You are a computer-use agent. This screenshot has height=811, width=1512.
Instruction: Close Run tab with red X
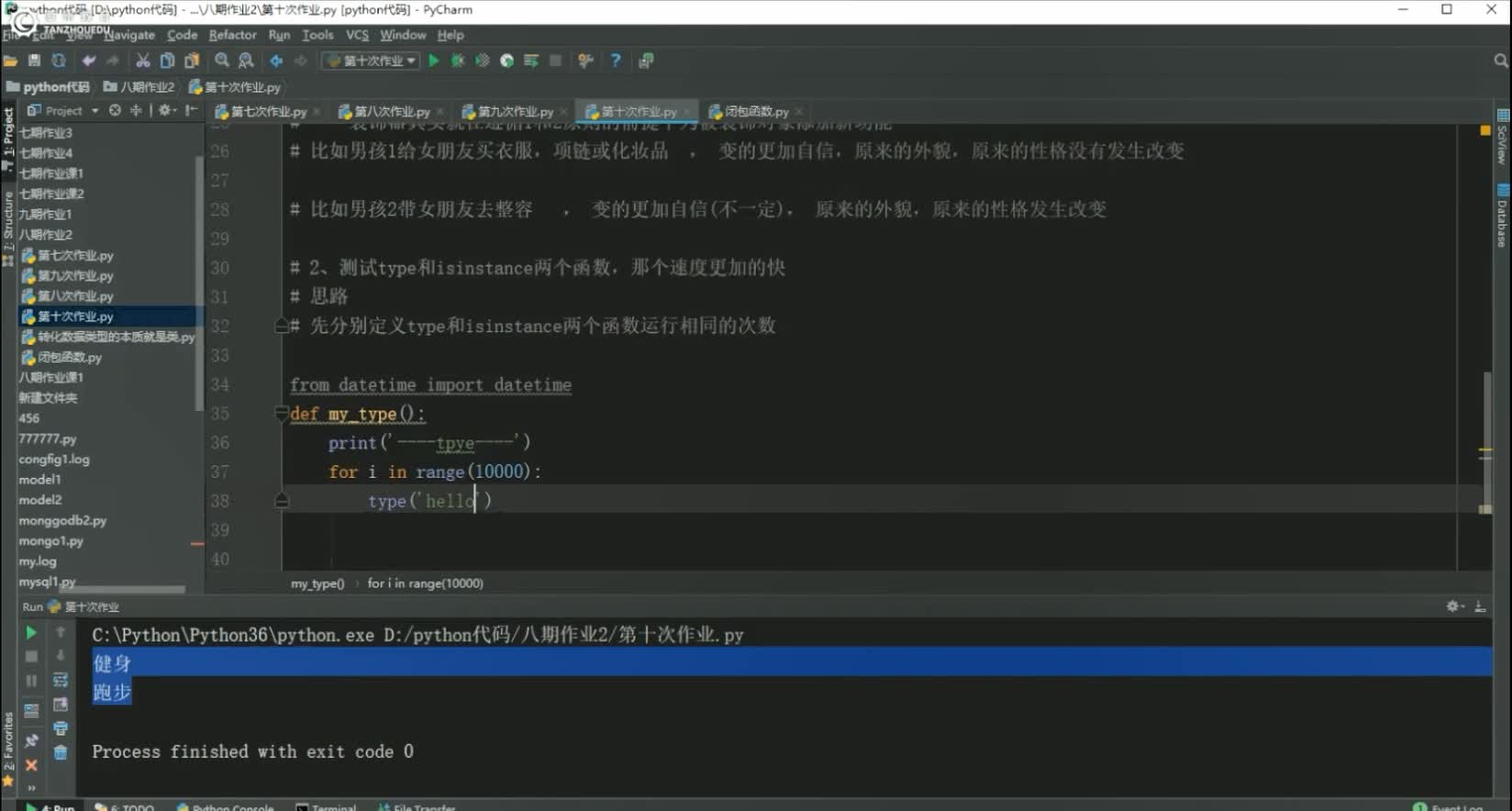(x=30, y=764)
